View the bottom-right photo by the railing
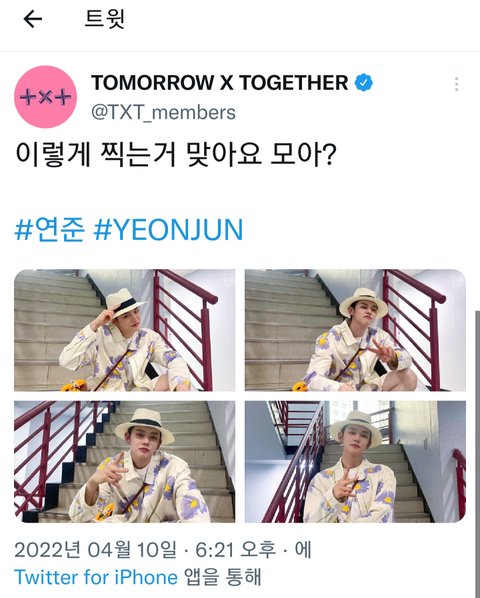This screenshot has width=480, height=598. coord(355,461)
